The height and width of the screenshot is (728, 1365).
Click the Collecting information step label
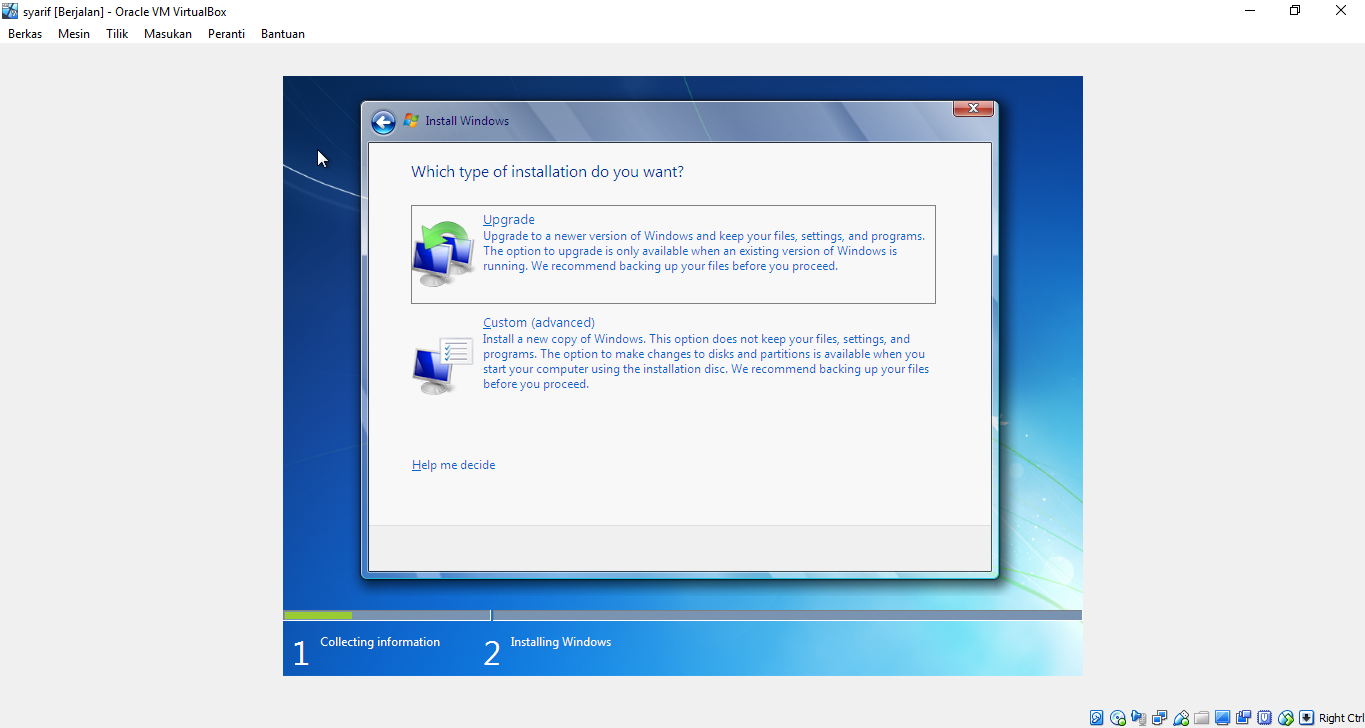pos(380,642)
